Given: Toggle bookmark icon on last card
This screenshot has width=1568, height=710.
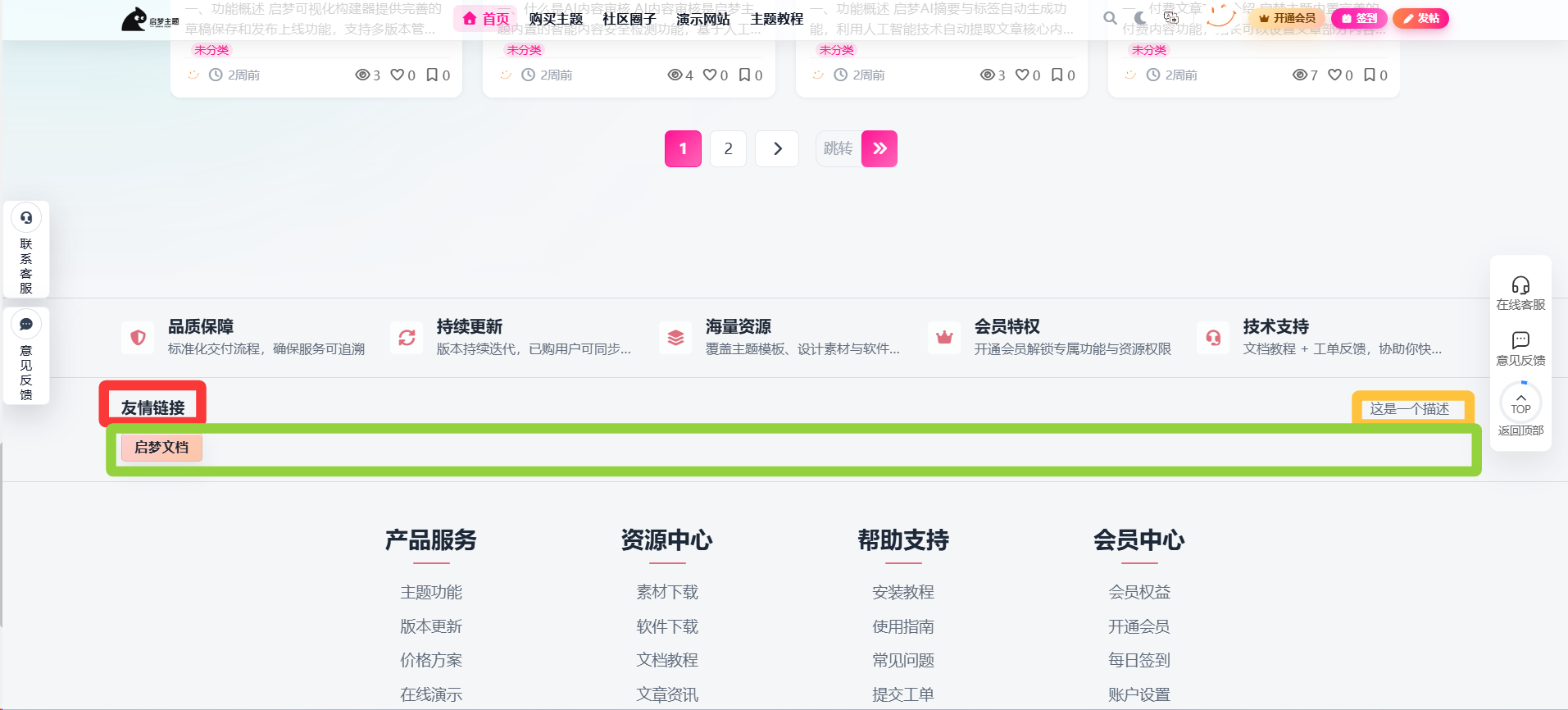Looking at the screenshot, I should (x=1369, y=75).
